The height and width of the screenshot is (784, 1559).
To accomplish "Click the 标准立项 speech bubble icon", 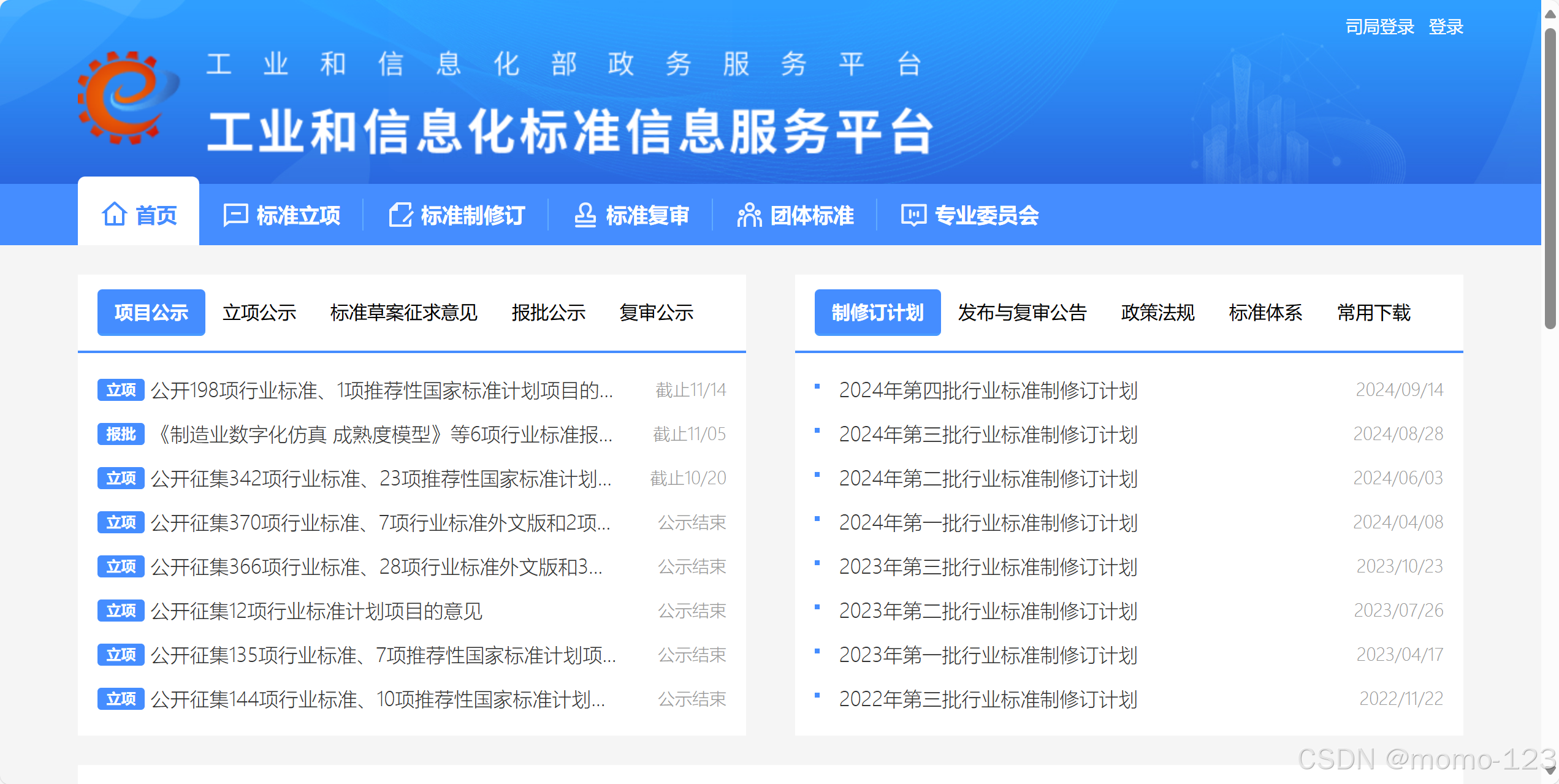I will [235, 215].
